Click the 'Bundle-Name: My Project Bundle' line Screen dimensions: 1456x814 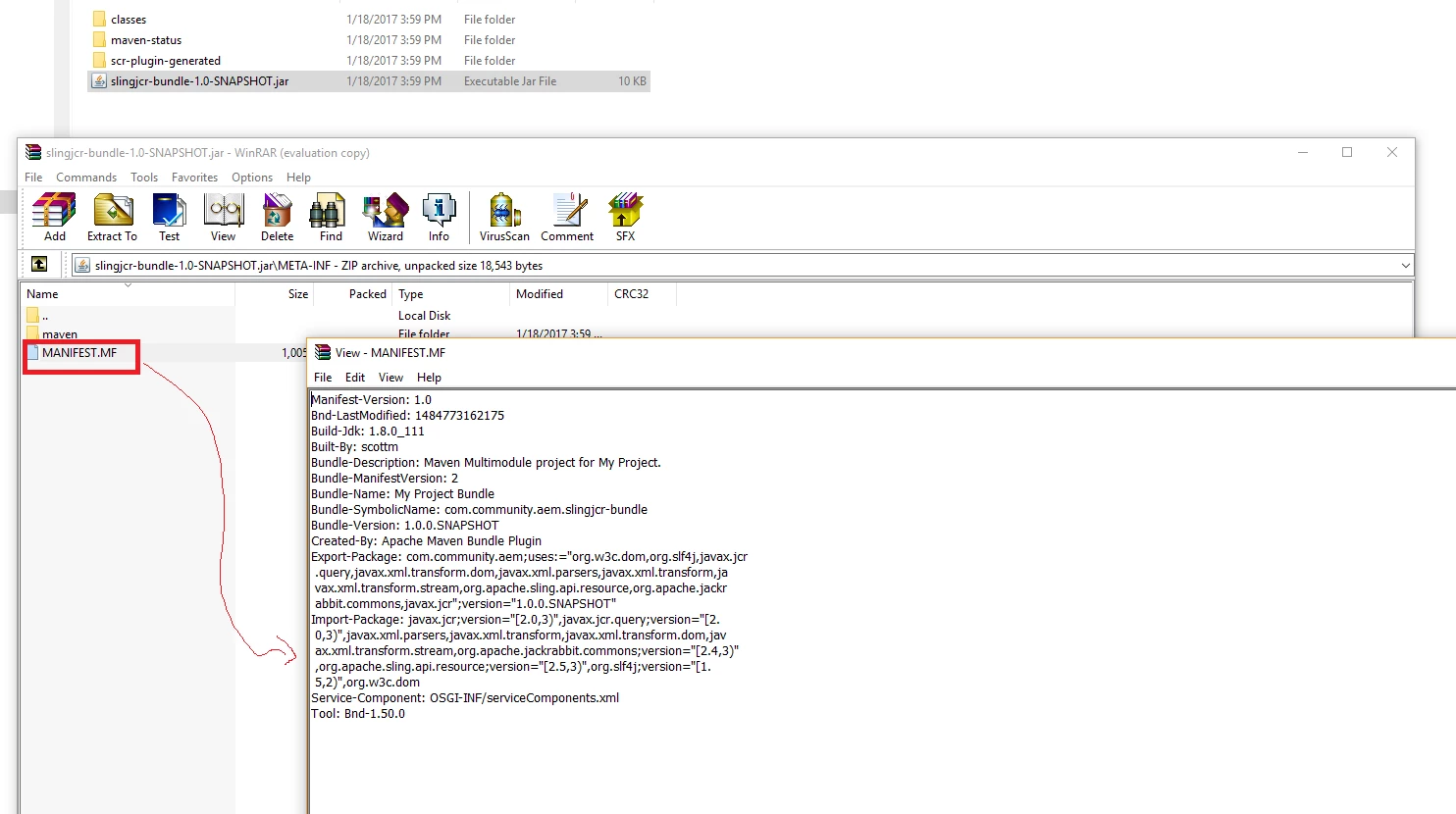[402, 494]
